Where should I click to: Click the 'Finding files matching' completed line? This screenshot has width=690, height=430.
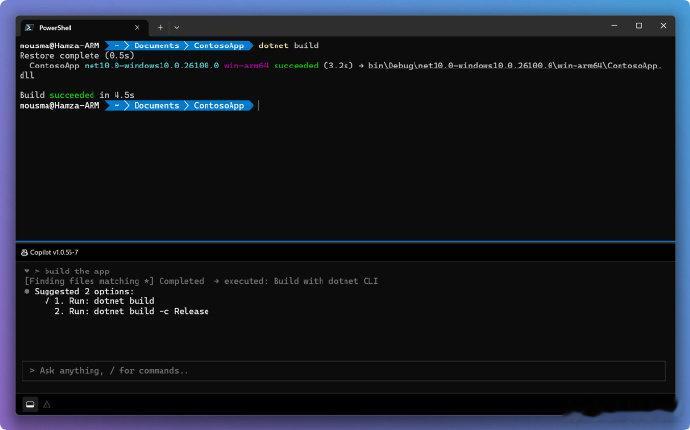pyautogui.click(x=201, y=281)
